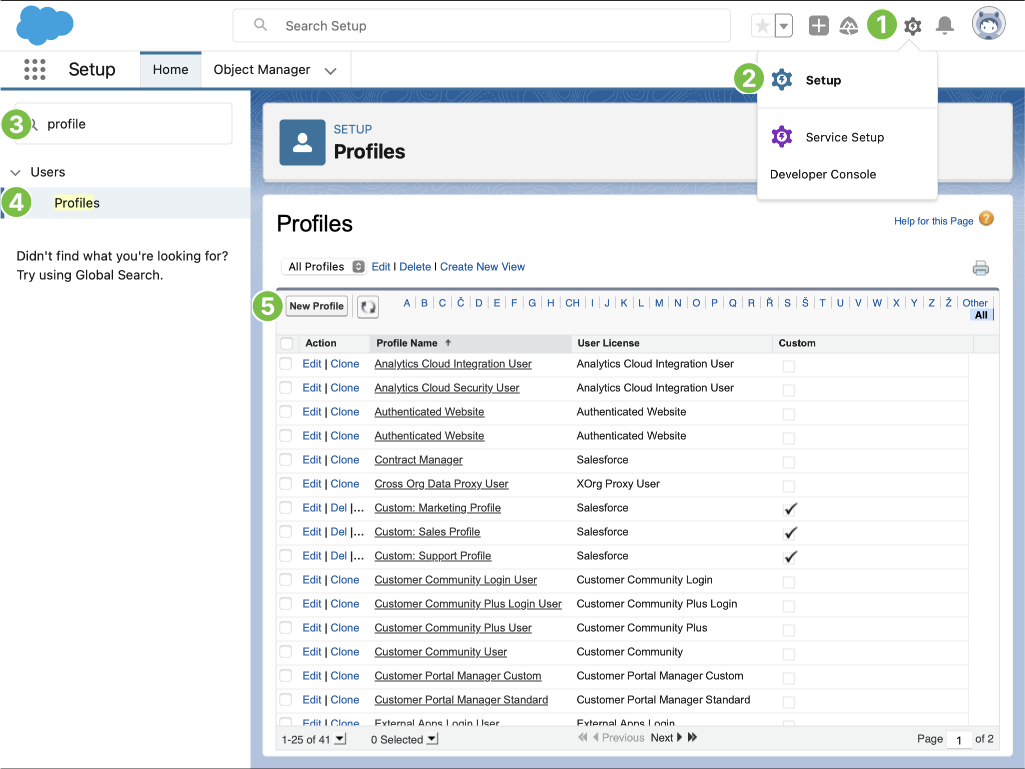Click the Setup gear icon in header
1025x769 pixels.
coord(912,26)
